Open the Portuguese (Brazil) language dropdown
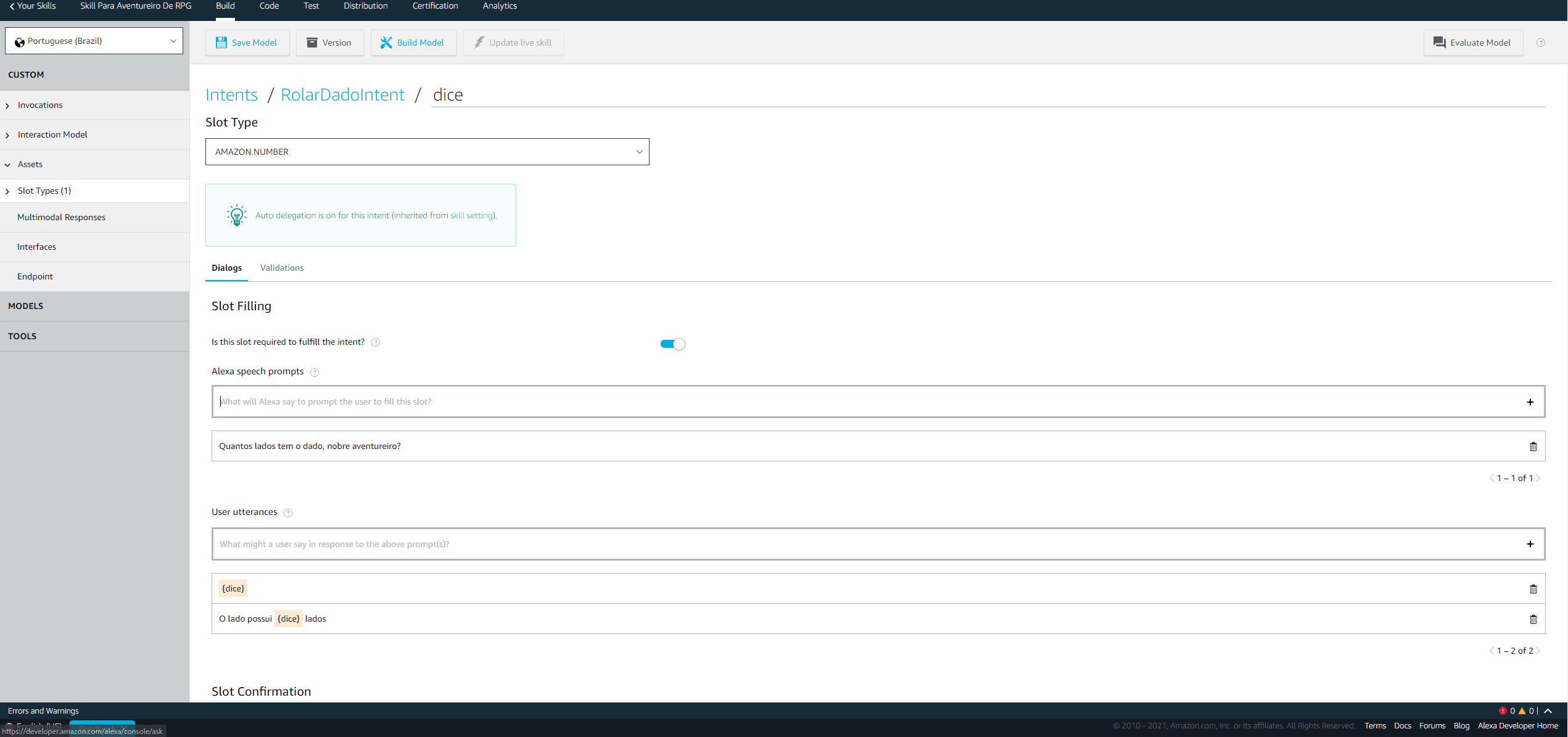 pos(94,41)
